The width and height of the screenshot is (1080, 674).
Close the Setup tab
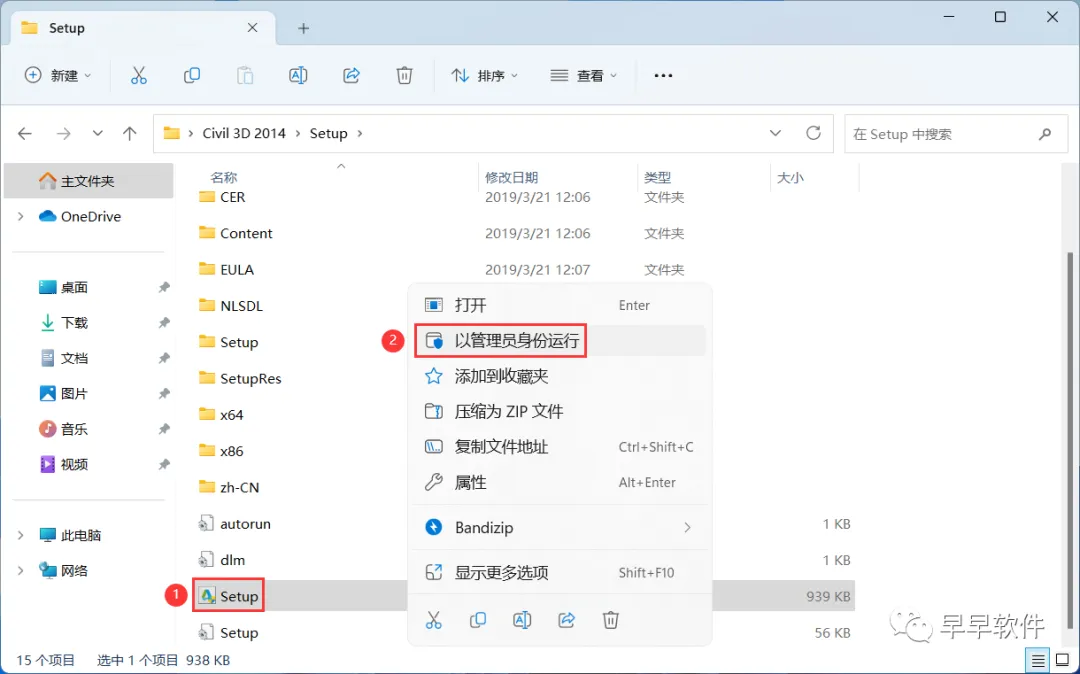coord(252,28)
